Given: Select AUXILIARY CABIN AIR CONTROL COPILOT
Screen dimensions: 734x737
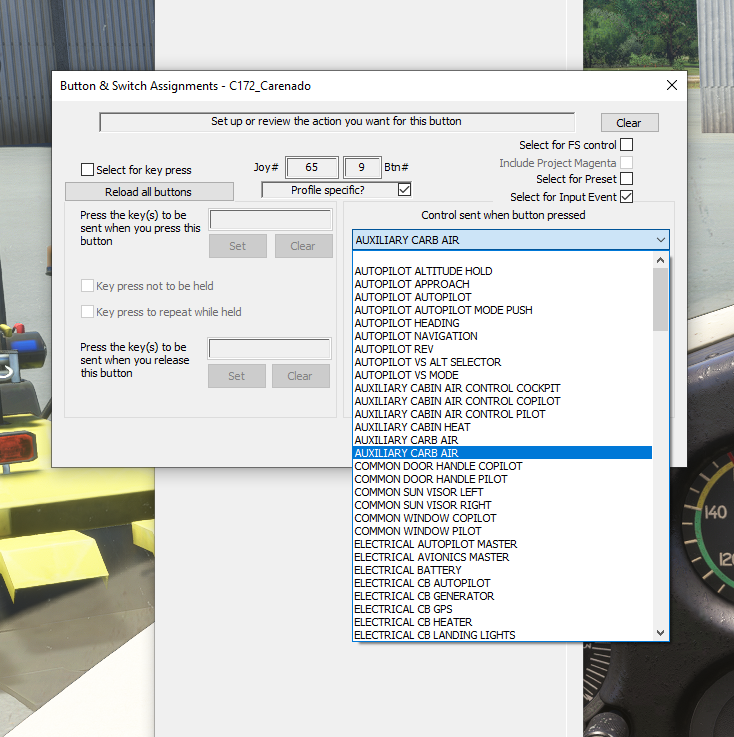Looking at the screenshot, I should 502,401.
